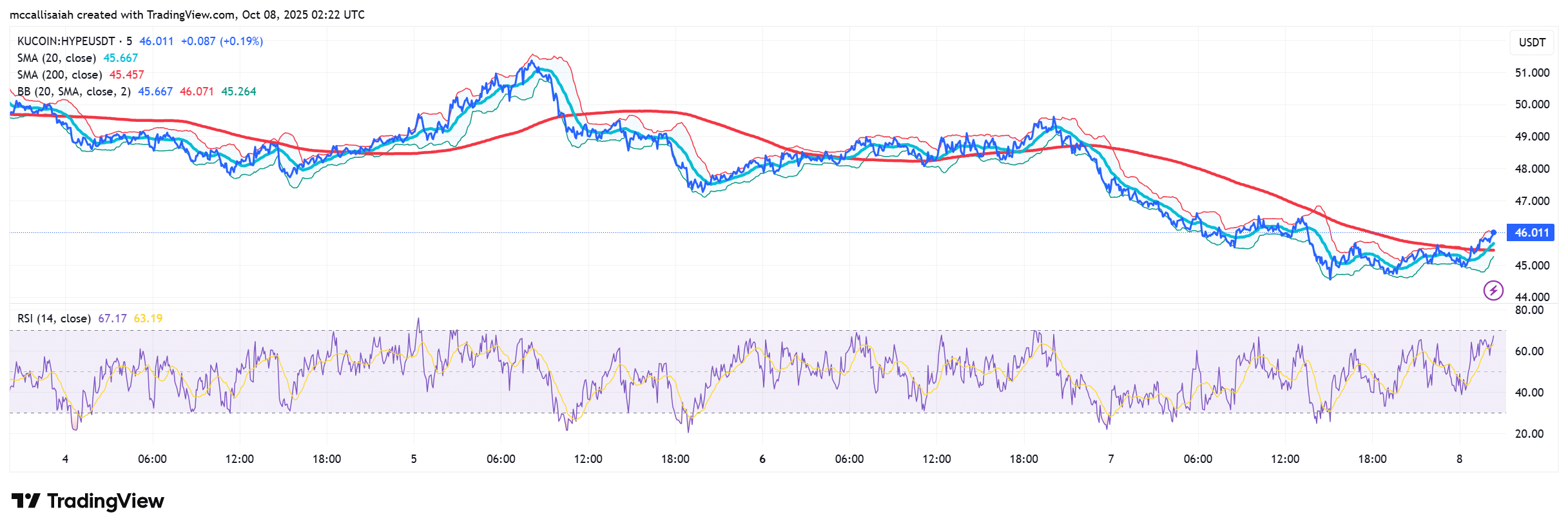Click the SMA (20, close) indicator label
This screenshot has width=1568, height=530.
coord(57,58)
